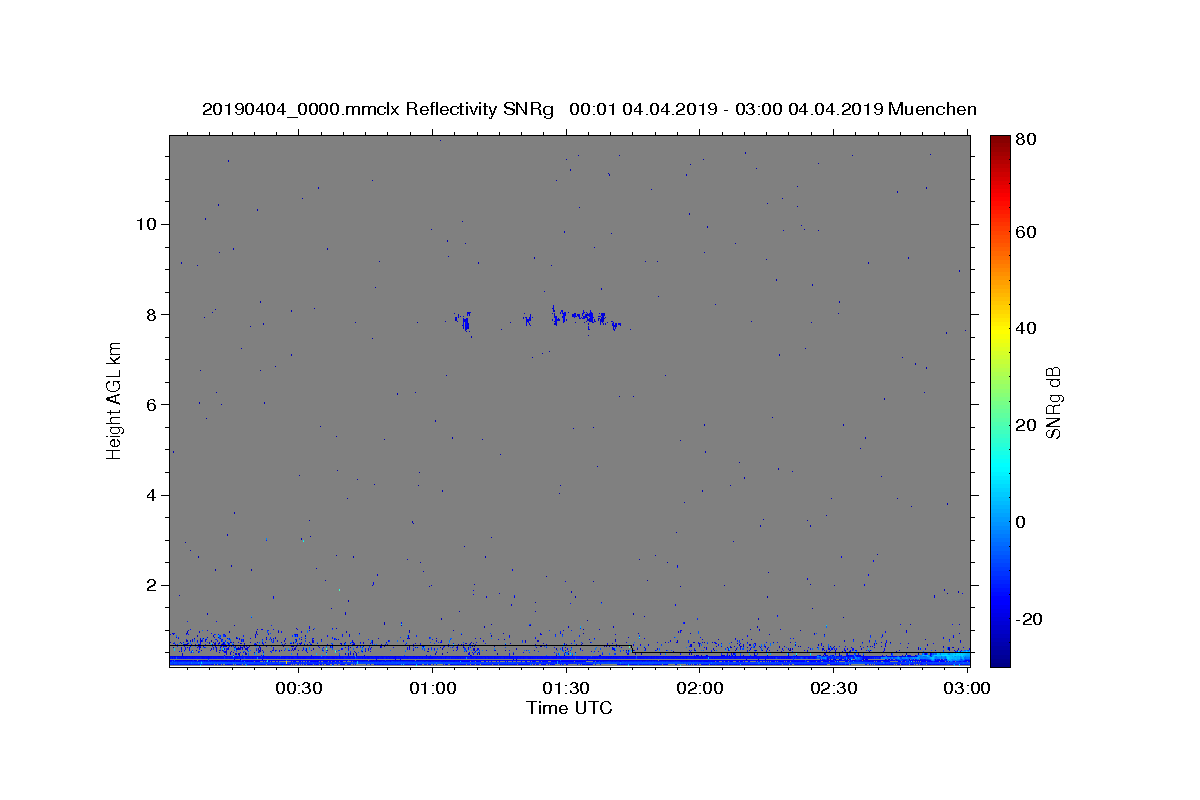The image size is (1200, 800).
Task: Select the 02:00 time tick label
Action: (x=700, y=689)
